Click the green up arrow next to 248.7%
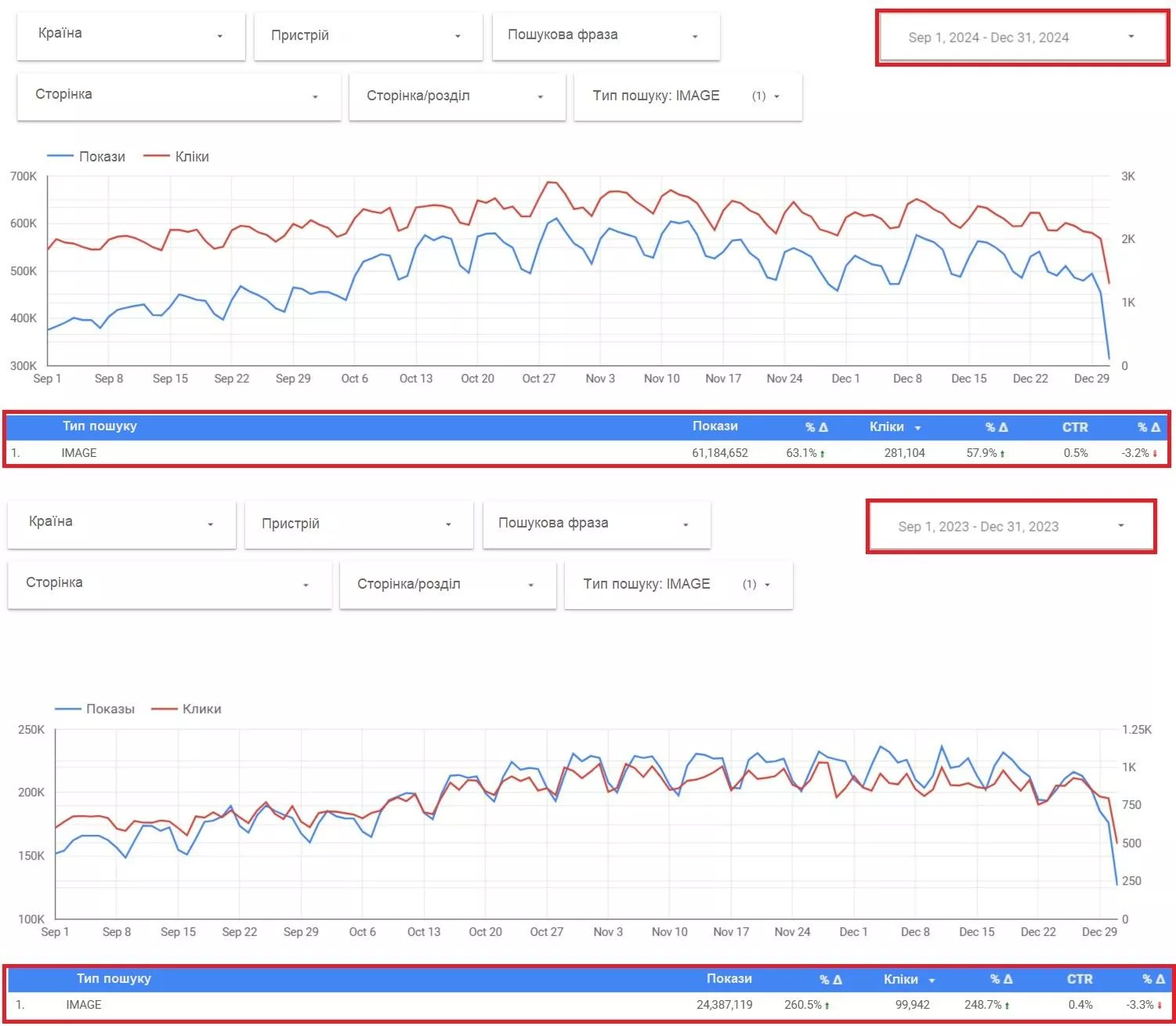This screenshot has height=1026, width=1176. (1007, 1006)
